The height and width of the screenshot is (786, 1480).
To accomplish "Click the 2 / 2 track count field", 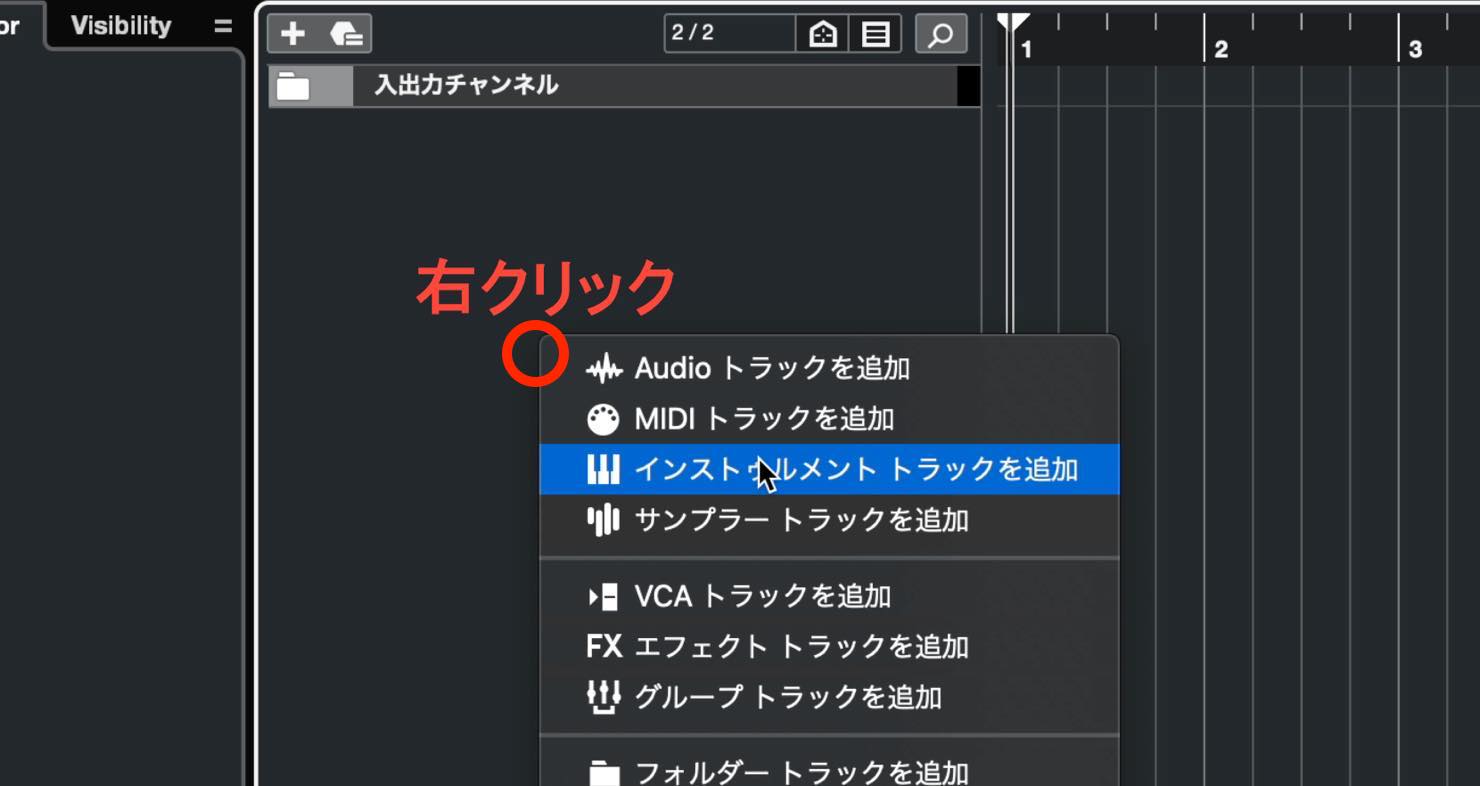I will tap(730, 33).
